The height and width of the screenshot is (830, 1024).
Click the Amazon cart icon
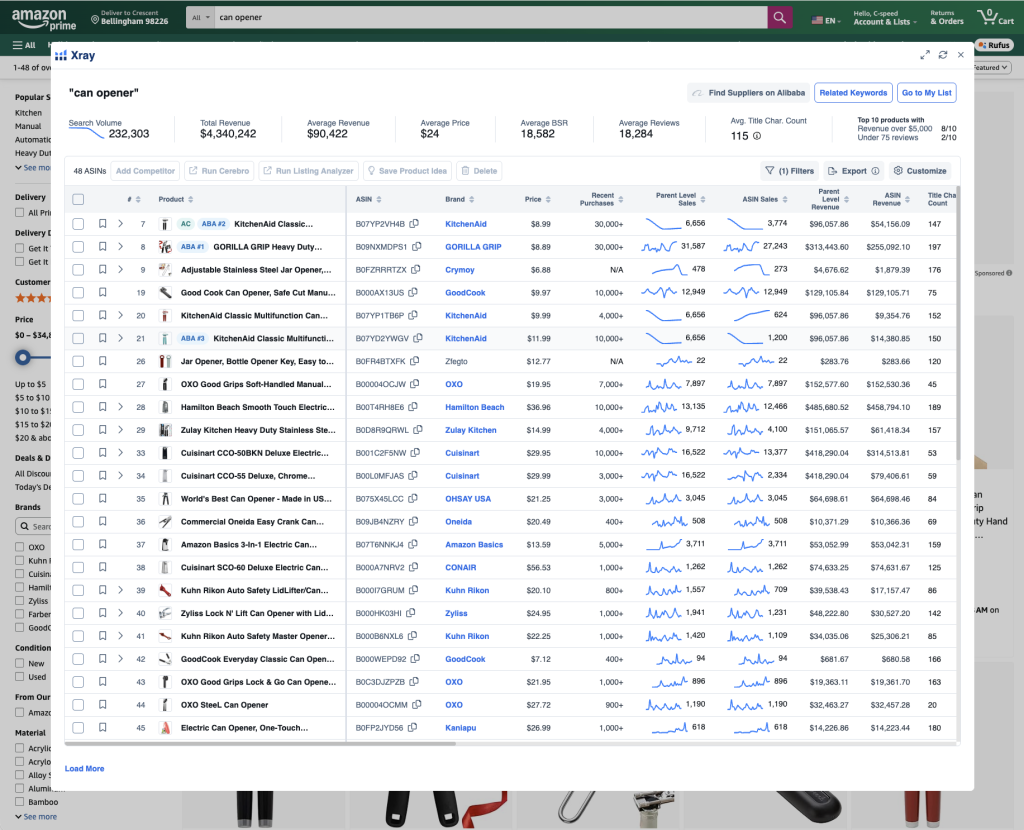[x=994, y=18]
